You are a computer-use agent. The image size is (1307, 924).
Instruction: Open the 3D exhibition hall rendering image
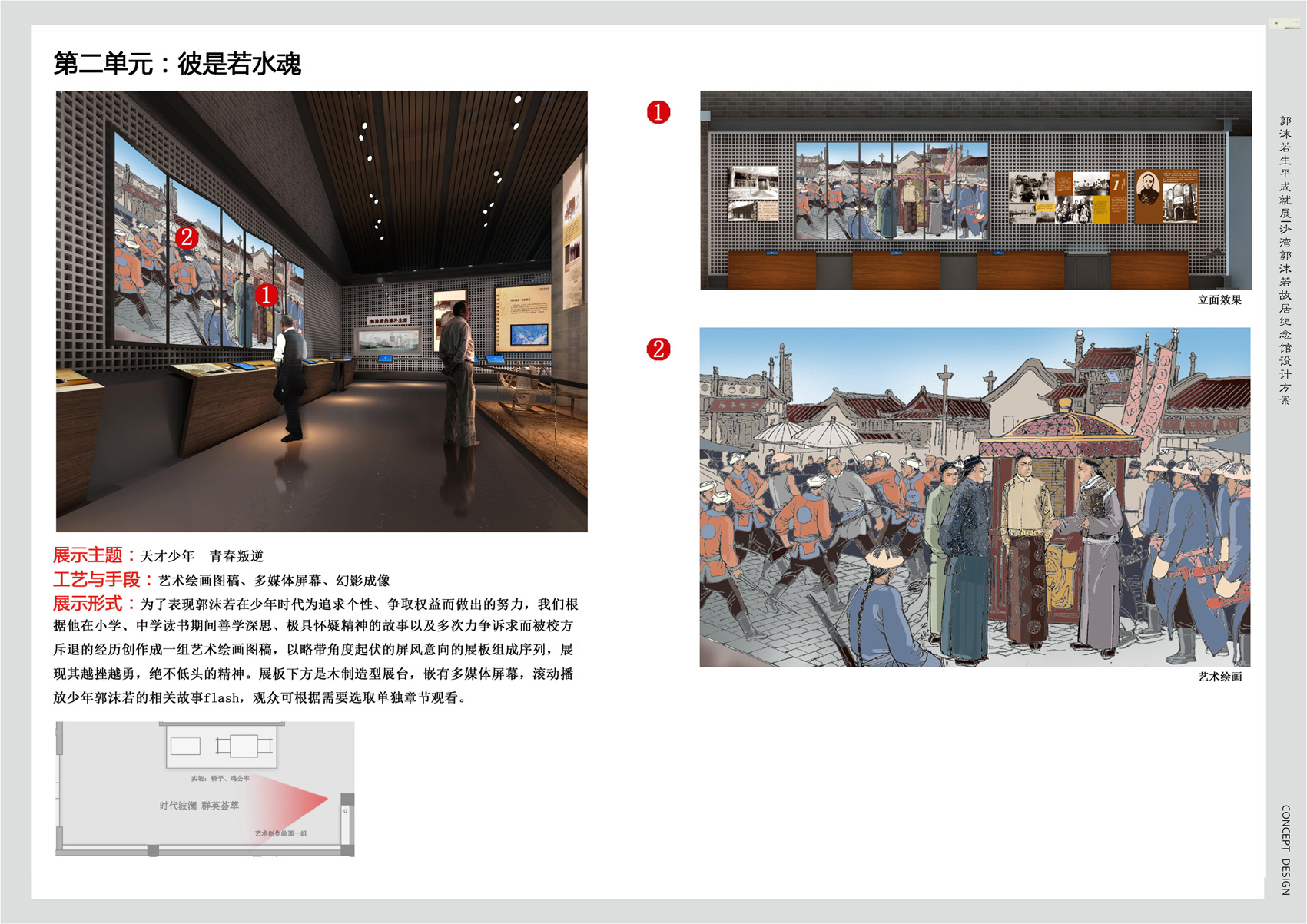(321, 311)
